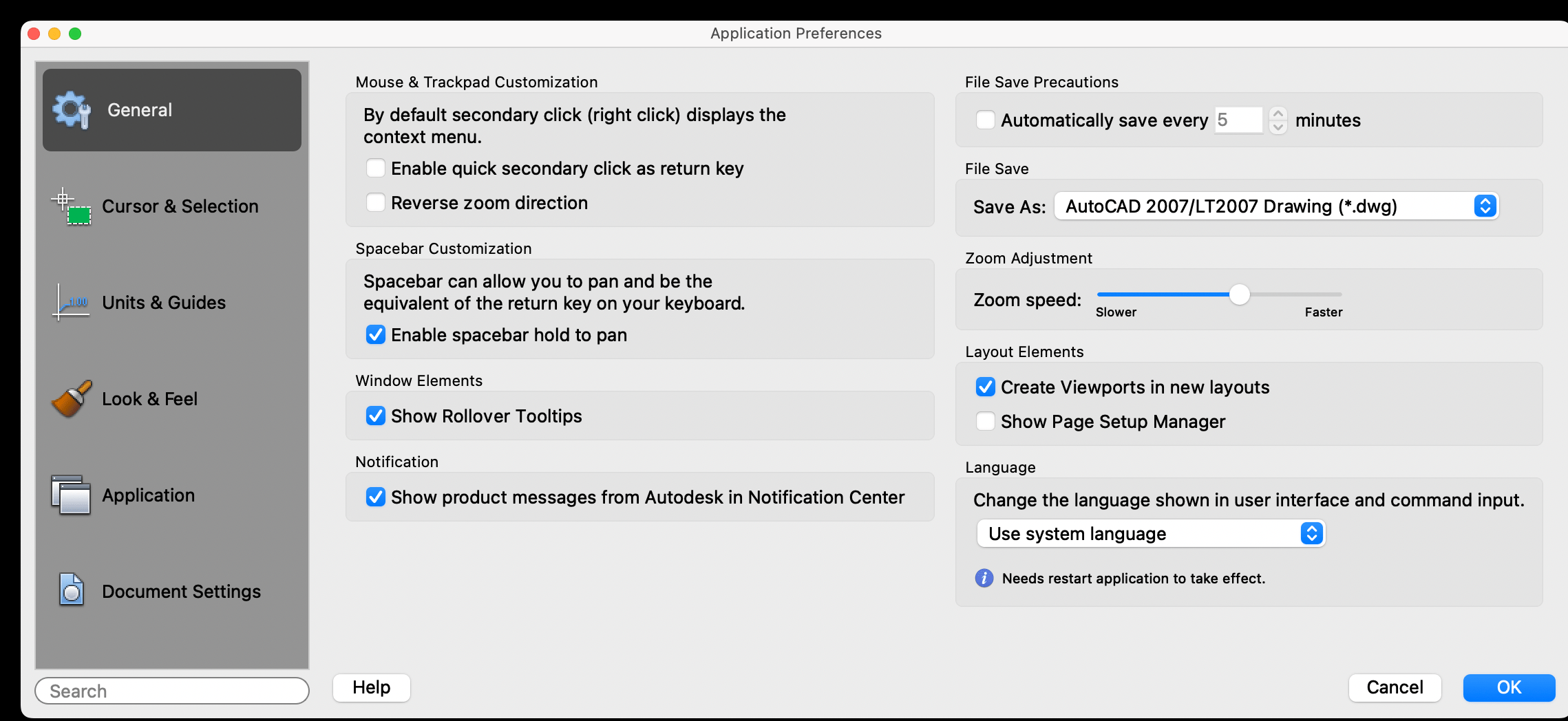
Task: Uncheck Show Rollover Tooltips
Action: (375, 416)
